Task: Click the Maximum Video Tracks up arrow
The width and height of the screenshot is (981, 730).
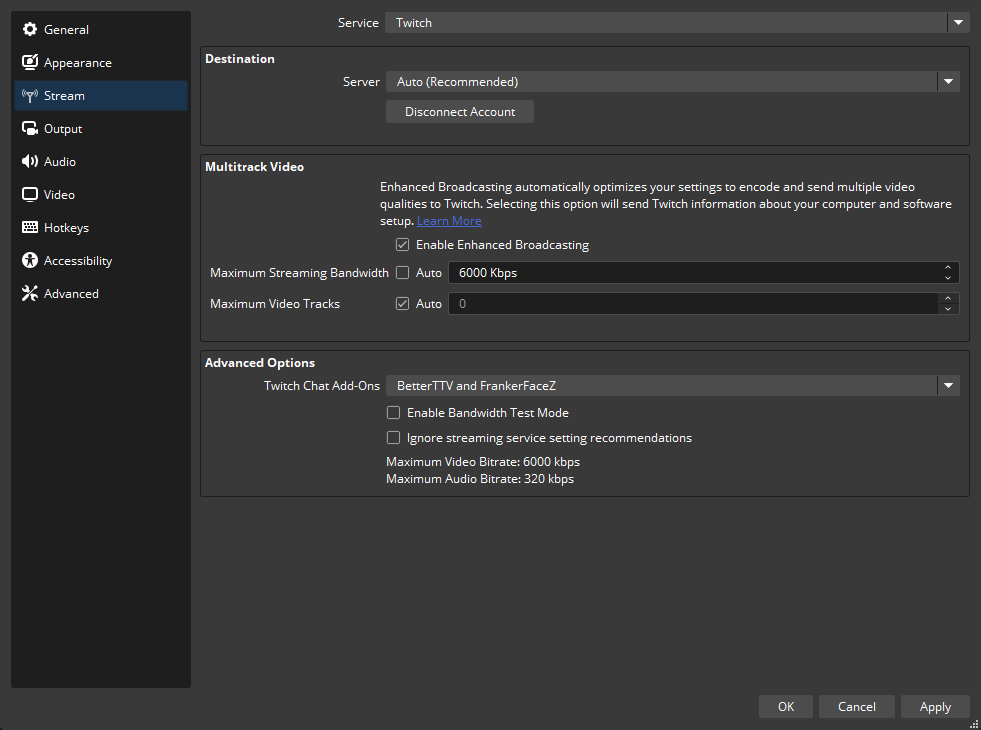Action: tap(948, 298)
